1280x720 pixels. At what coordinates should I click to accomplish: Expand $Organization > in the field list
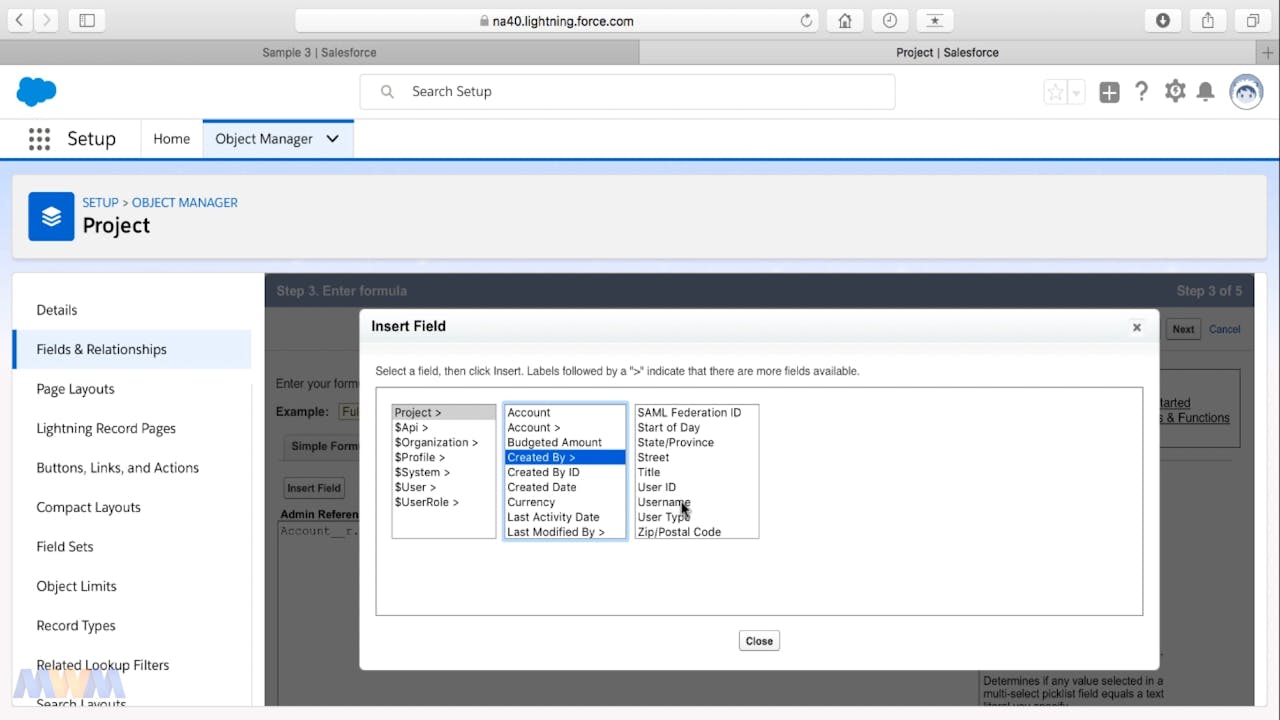point(436,442)
